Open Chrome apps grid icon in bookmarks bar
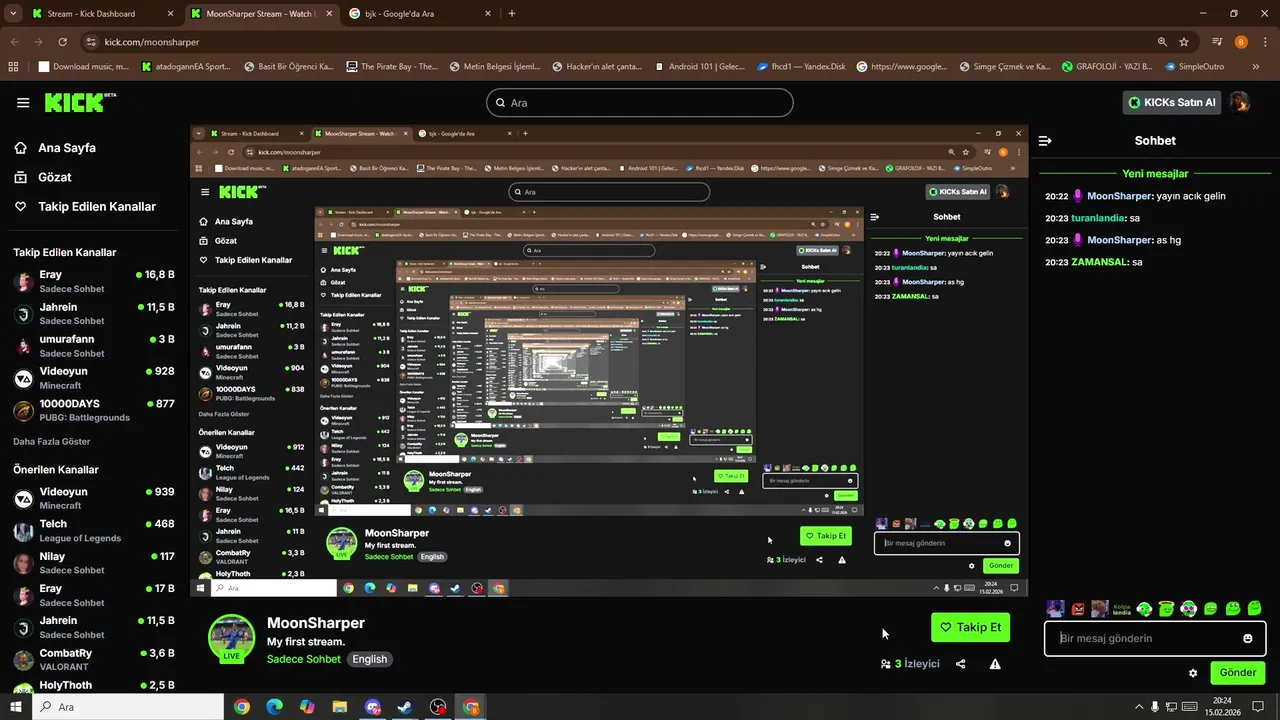This screenshot has width=1280, height=720. [13, 67]
